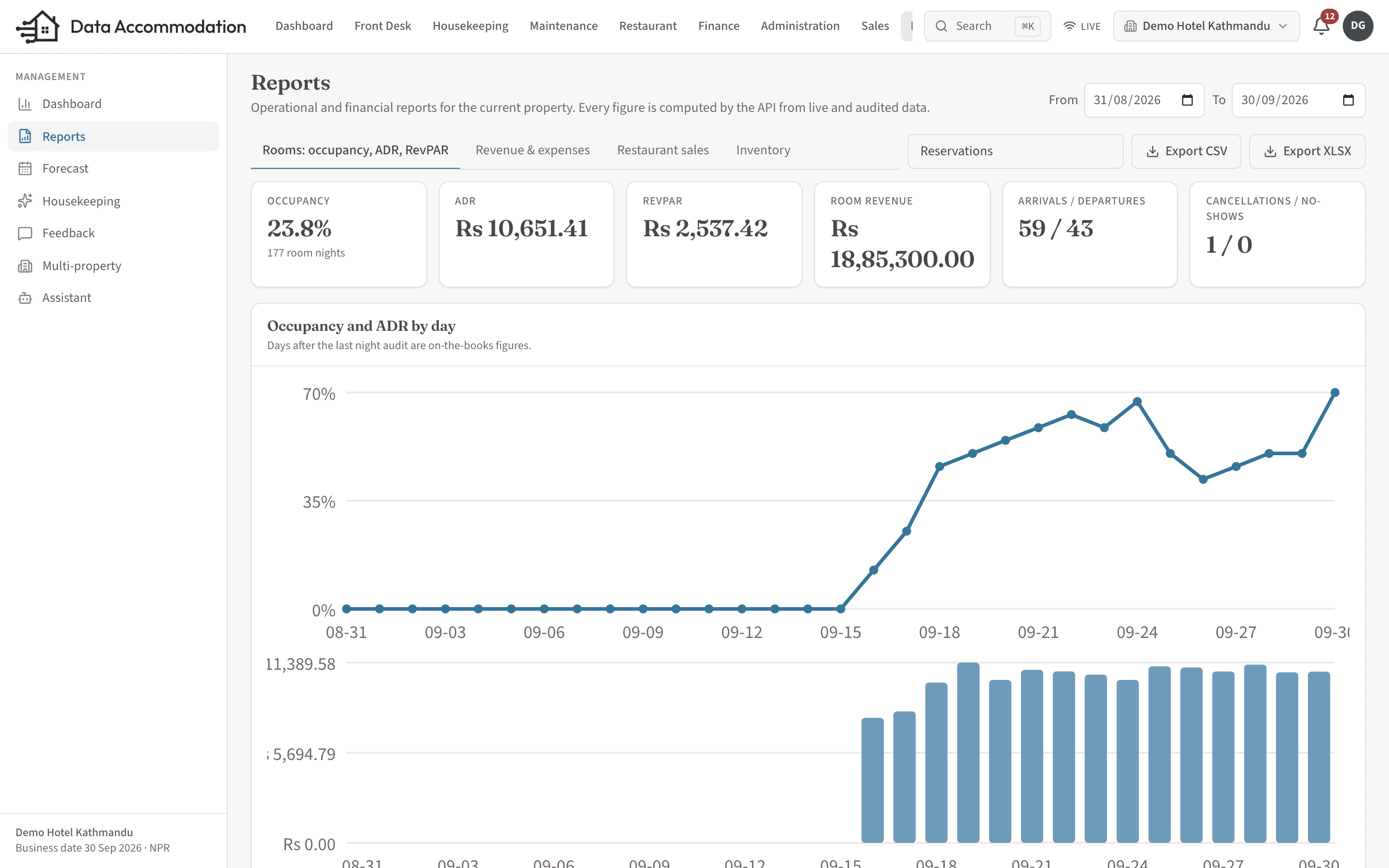Open Multi-property in the sidebar
This screenshot has height=868, width=1389.
point(113,266)
